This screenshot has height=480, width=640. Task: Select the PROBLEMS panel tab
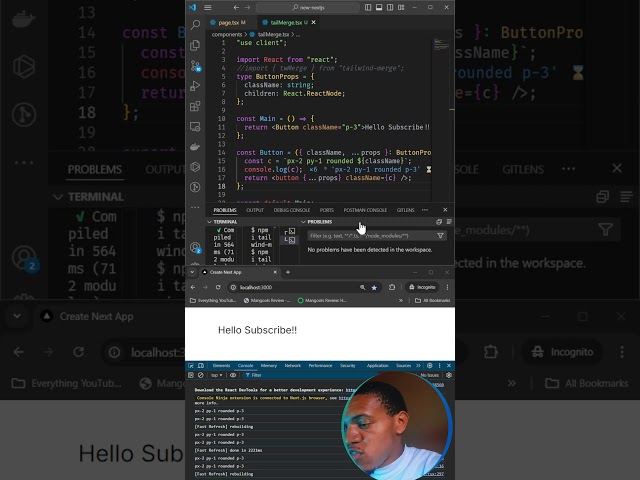pos(225,210)
